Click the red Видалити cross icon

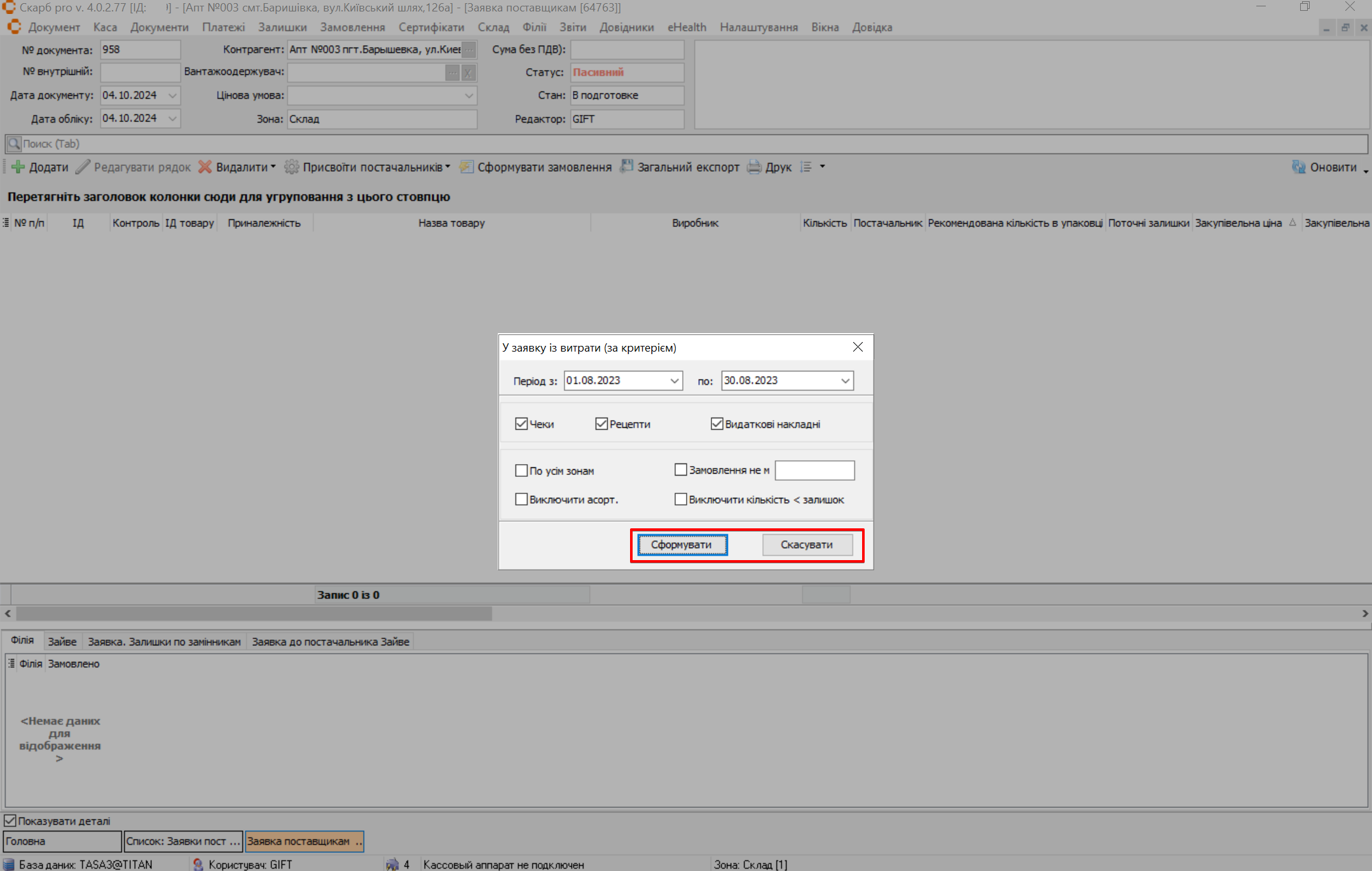tap(205, 167)
